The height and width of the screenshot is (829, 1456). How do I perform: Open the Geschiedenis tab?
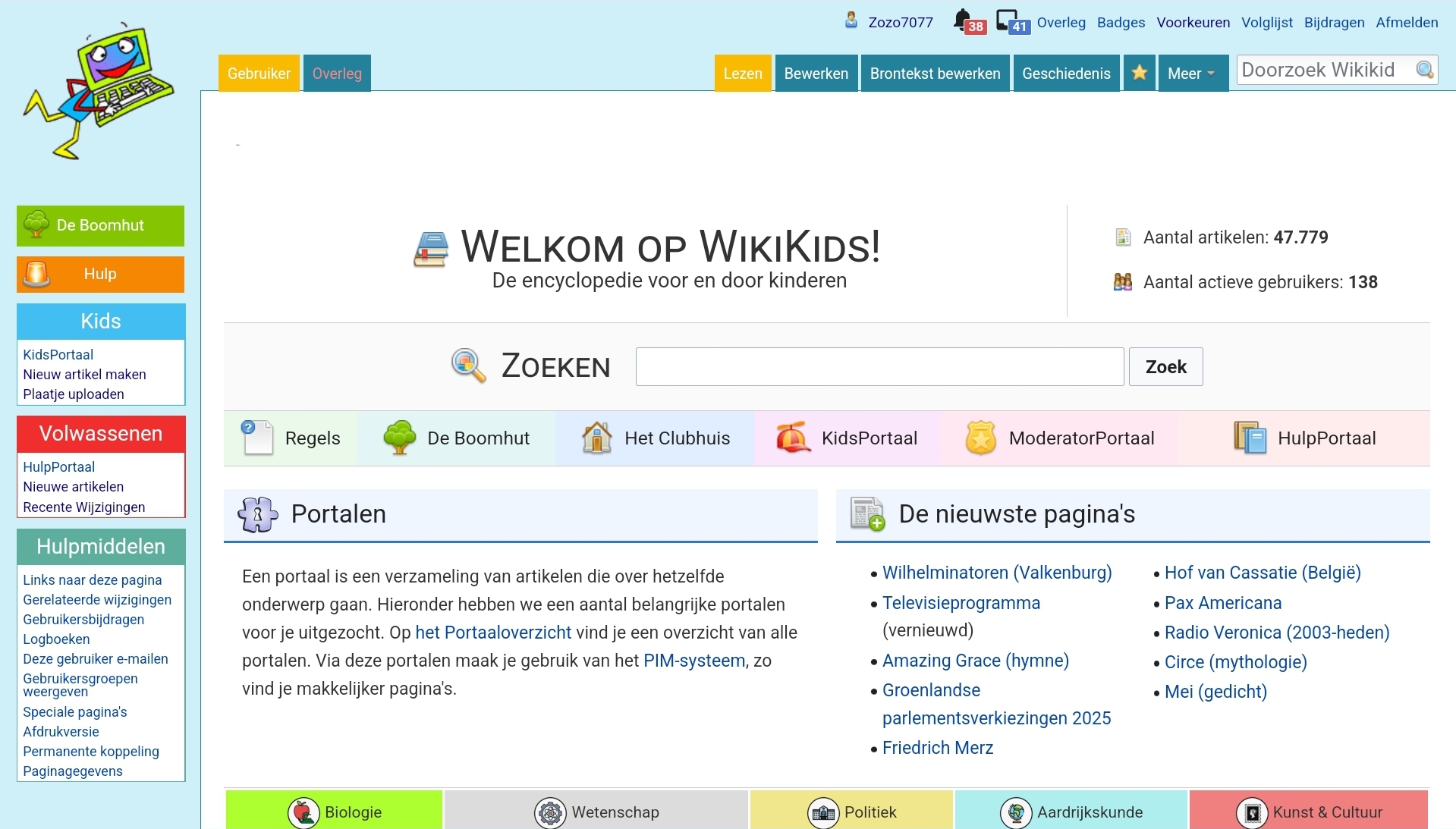pyautogui.click(x=1066, y=73)
